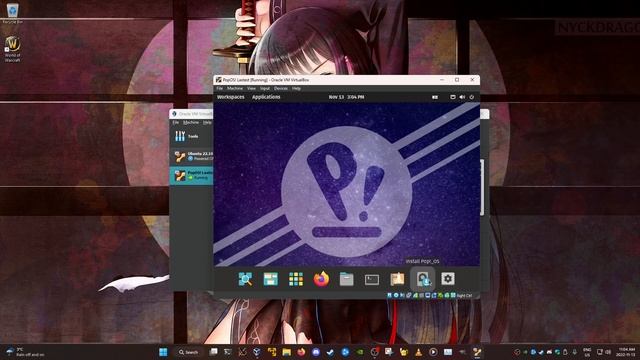Open the Recycle Bin desktop icon
This screenshot has width=640, height=360.
pyautogui.click(x=13, y=13)
